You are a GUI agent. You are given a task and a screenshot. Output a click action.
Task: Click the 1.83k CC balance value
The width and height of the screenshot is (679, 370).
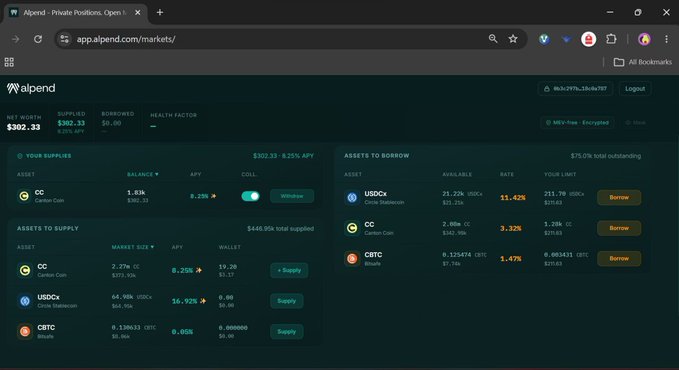coord(136,192)
